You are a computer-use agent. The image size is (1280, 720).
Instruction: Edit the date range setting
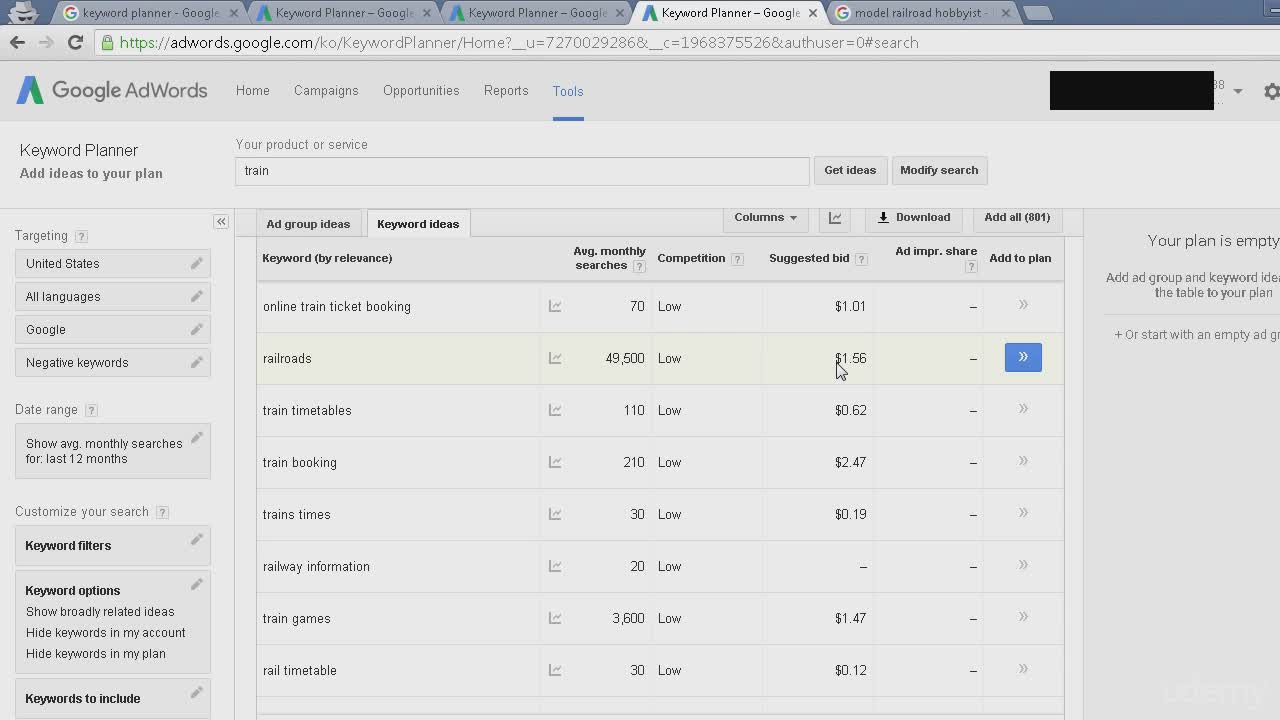click(x=197, y=438)
